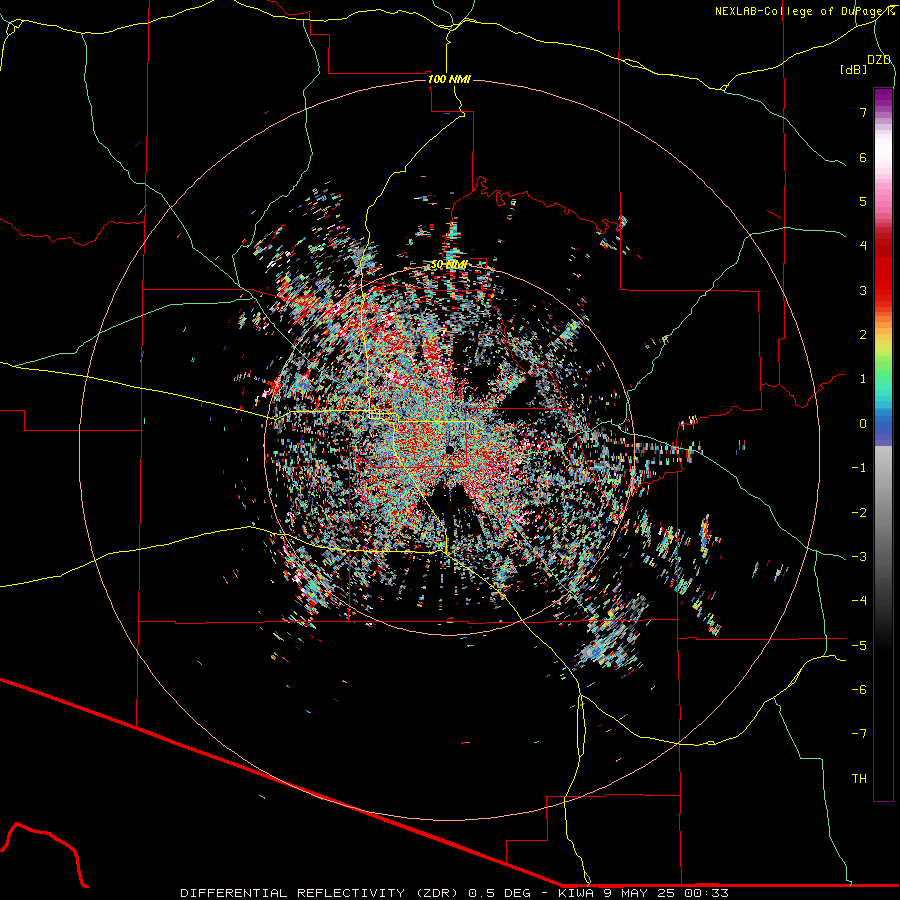Click the 3 value on color scale
The width and height of the screenshot is (900, 900).
[x=863, y=290]
